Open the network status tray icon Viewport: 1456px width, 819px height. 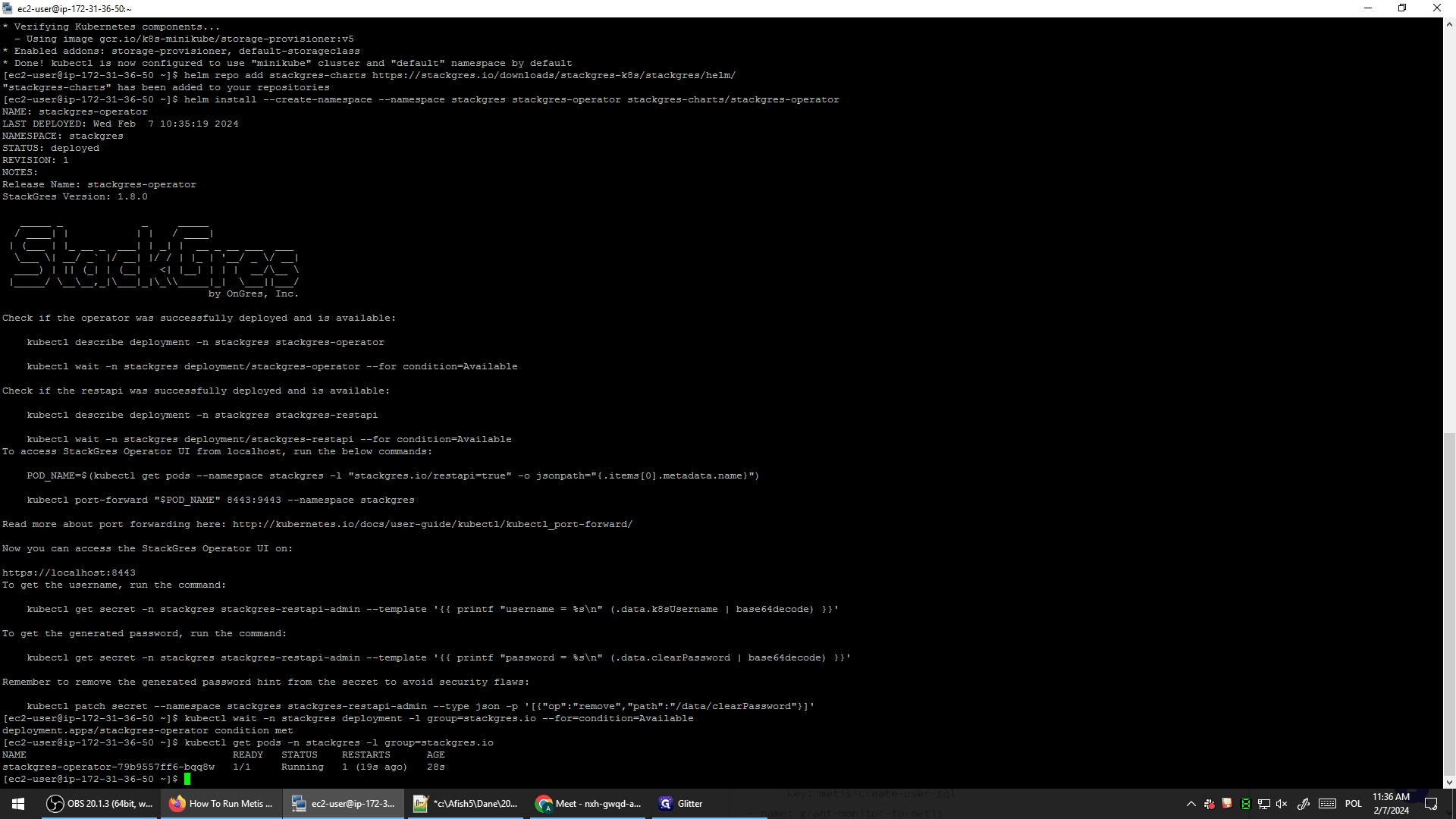[x=1263, y=804]
